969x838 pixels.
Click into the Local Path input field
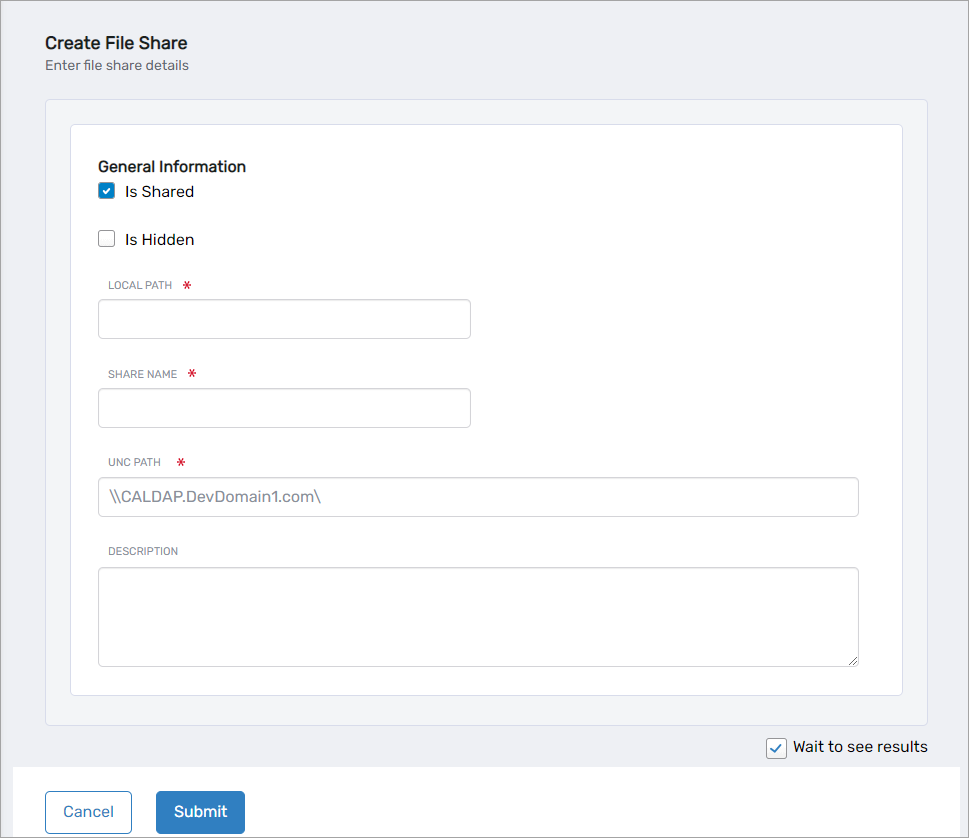pos(284,319)
